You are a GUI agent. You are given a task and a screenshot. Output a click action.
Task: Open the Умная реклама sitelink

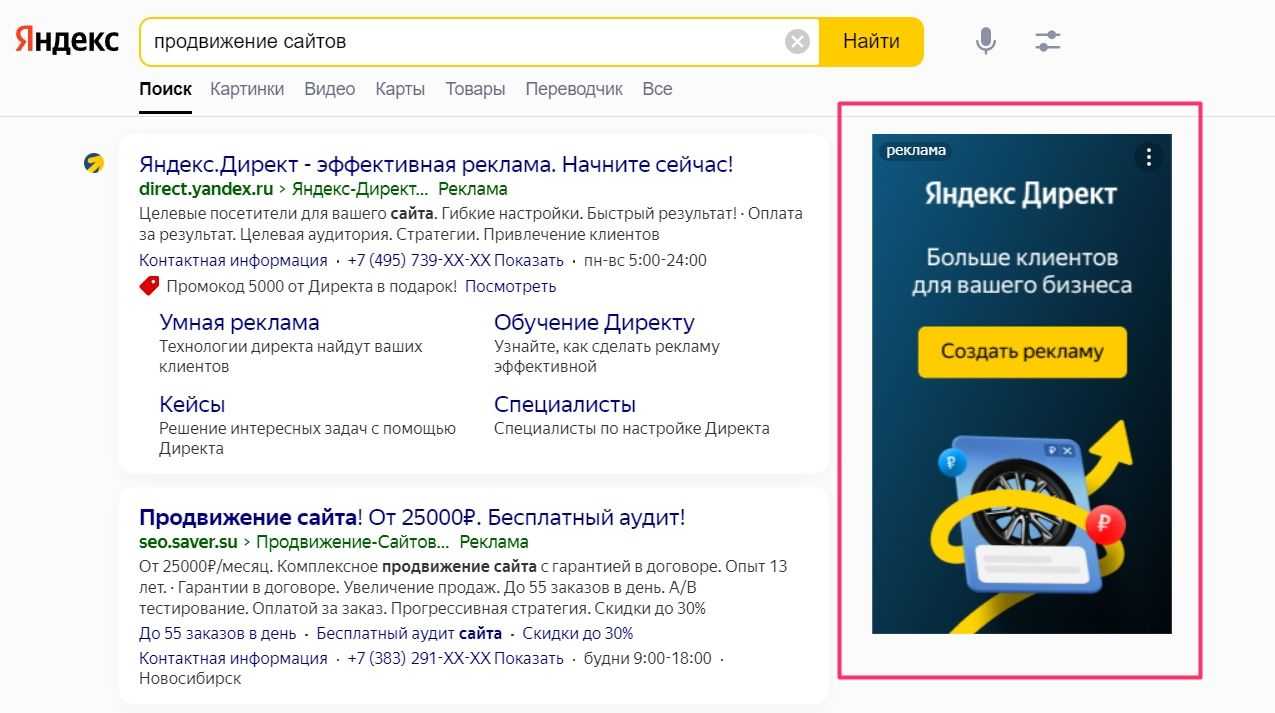239,323
